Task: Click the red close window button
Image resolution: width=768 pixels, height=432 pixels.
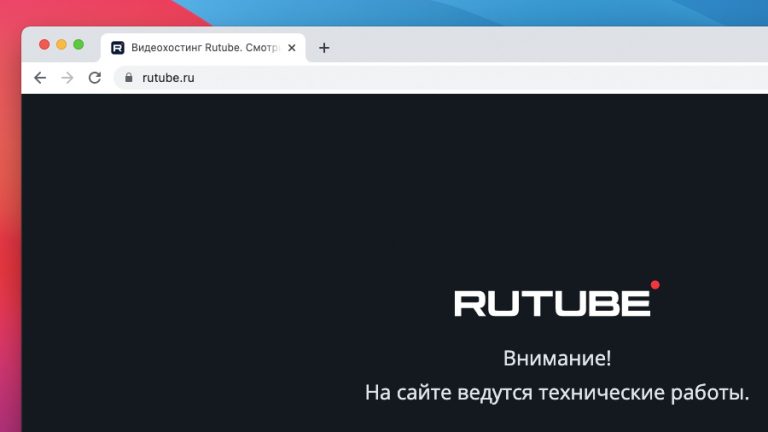Action: 44,45
